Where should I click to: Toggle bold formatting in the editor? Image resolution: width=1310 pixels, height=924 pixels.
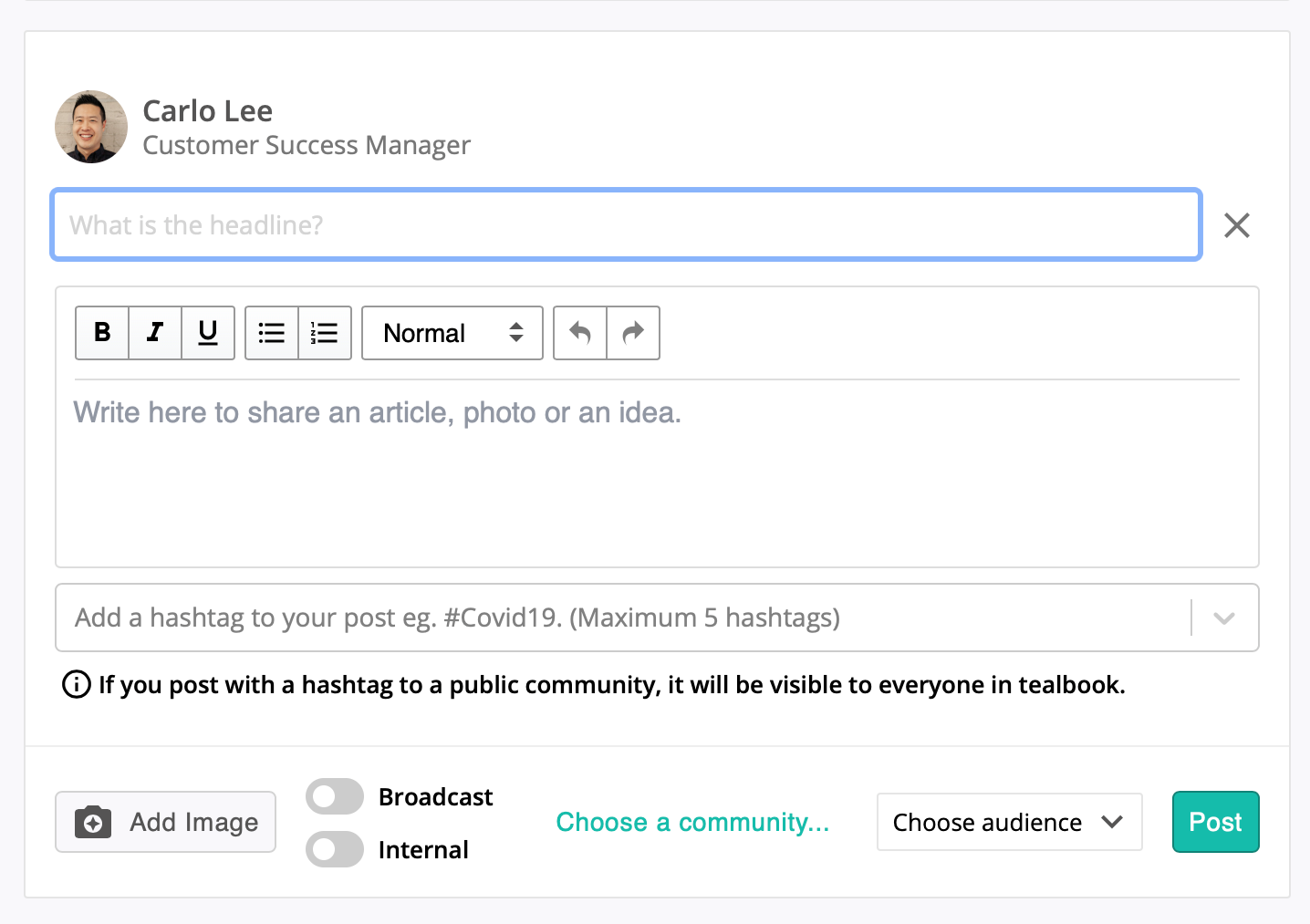click(x=102, y=333)
